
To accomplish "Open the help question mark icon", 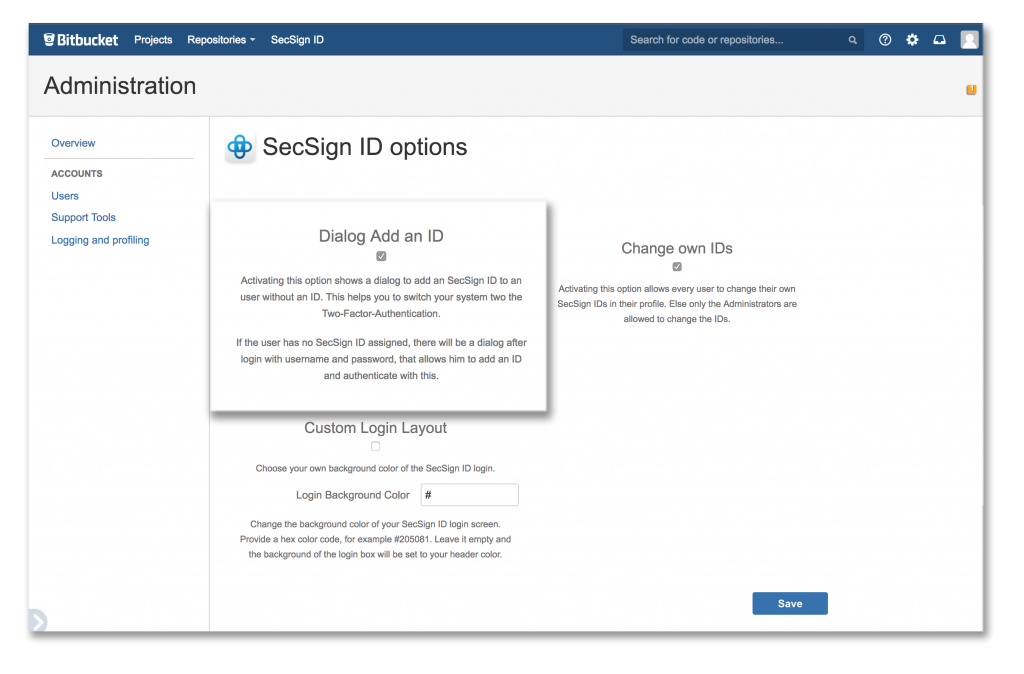I will coord(884,39).
